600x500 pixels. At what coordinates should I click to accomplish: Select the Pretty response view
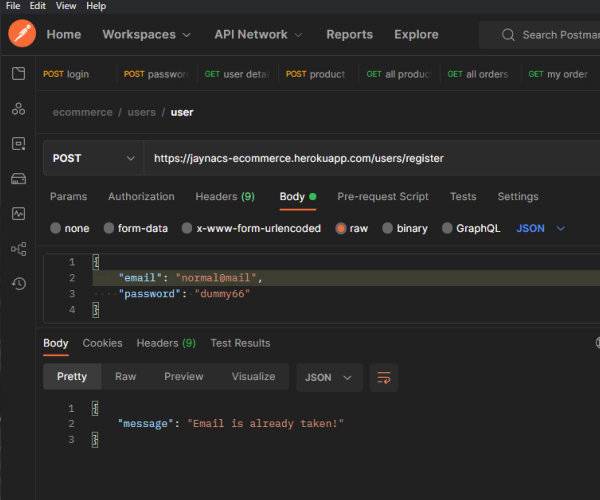pos(72,376)
